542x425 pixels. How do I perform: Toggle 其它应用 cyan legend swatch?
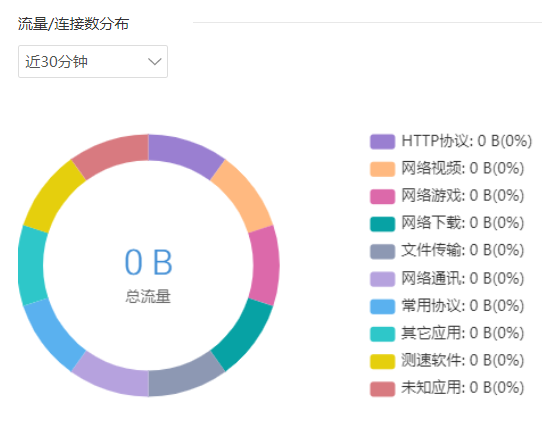tap(382, 334)
